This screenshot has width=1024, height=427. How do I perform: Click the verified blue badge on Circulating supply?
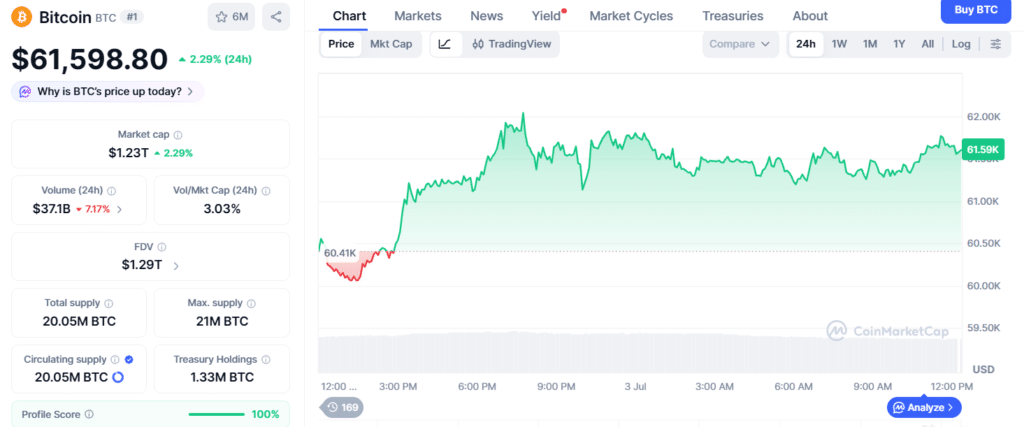pyautogui.click(x=129, y=360)
